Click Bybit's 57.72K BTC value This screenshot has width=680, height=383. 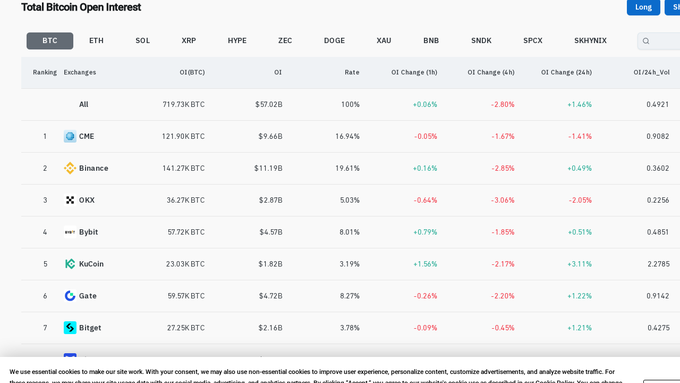[x=186, y=232]
